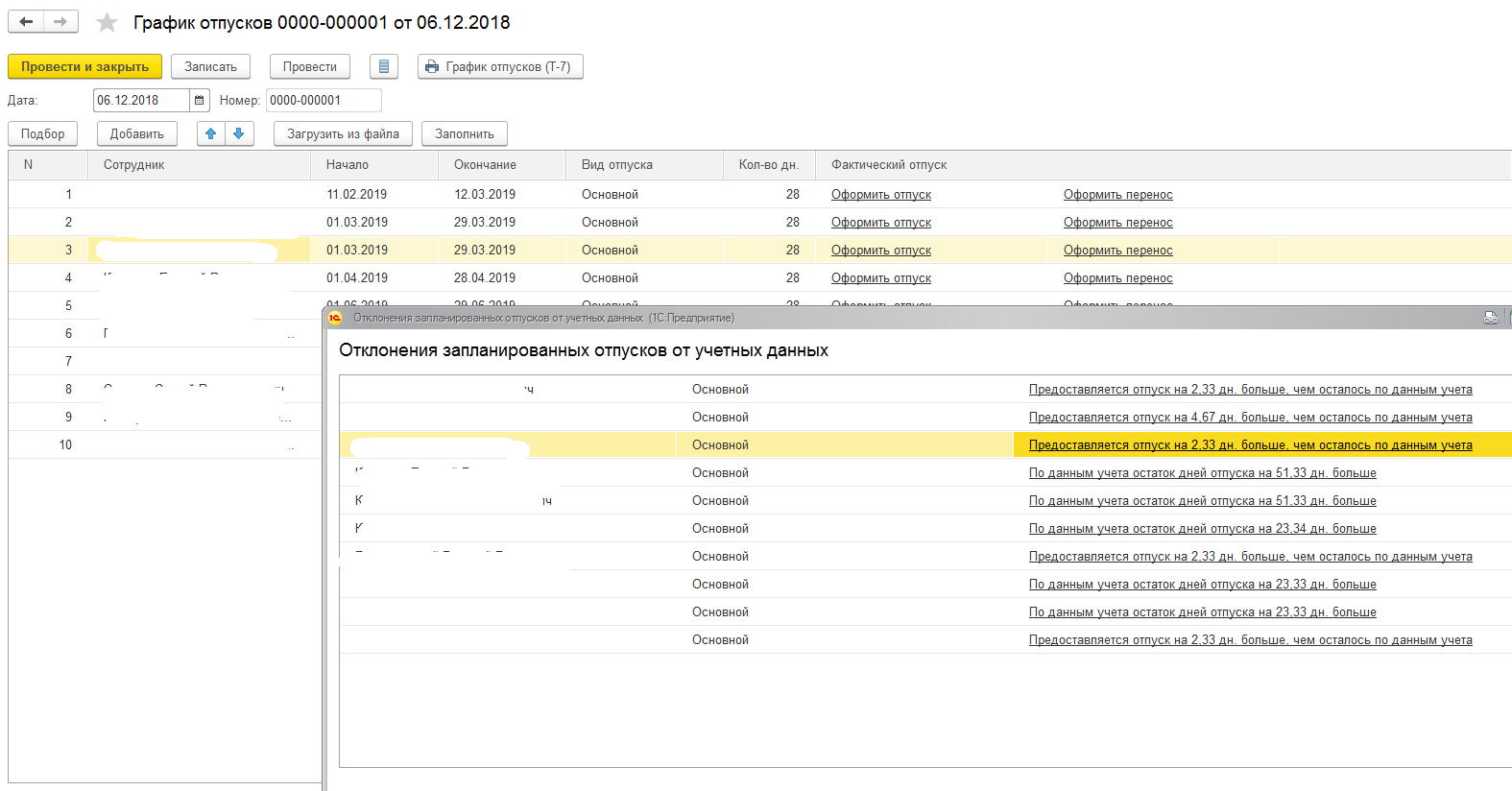Image resolution: width=1512 pixels, height=791 pixels.
Task: Click the 'Провести' button
Action: coord(309,66)
